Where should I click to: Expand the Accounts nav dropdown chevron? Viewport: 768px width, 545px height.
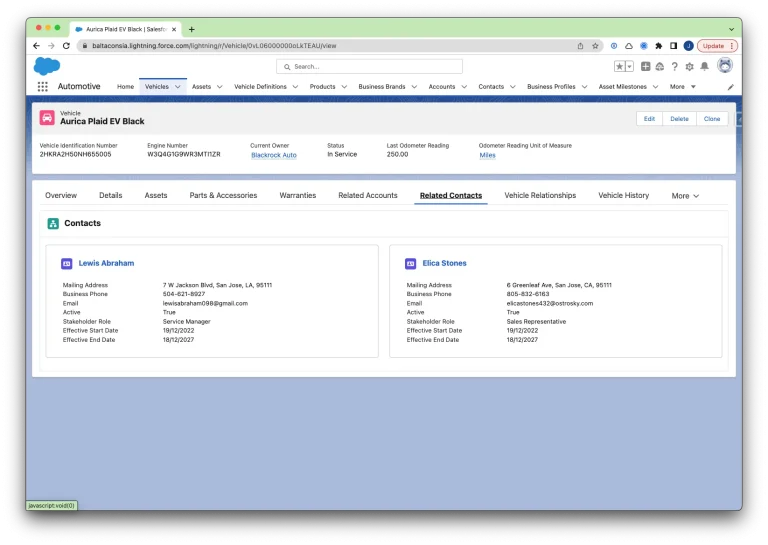click(465, 87)
